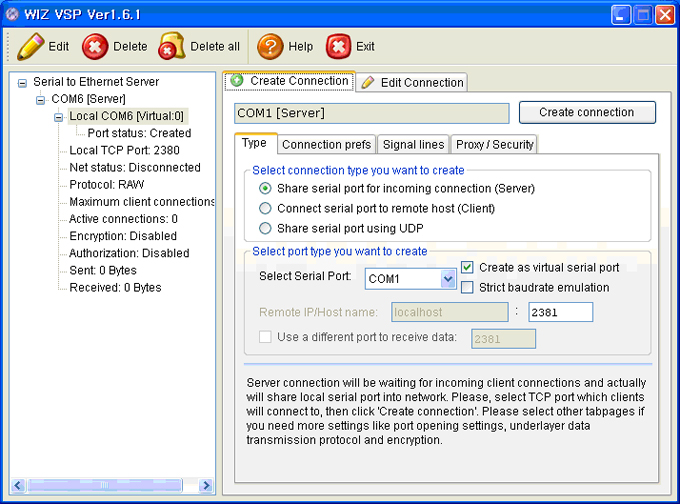Click the 'COM1 [Server]' connection name field
The height and width of the screenshot is (504, 680).
372,113
